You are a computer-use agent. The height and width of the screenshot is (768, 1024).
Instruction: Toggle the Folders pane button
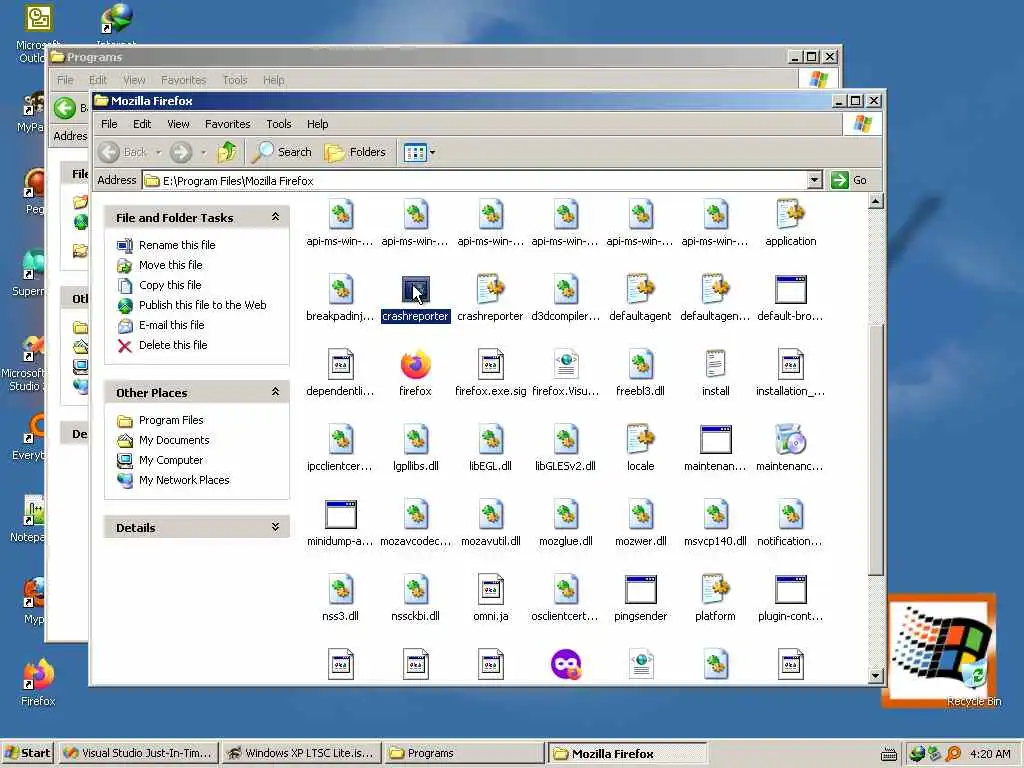tap(355, 152)
